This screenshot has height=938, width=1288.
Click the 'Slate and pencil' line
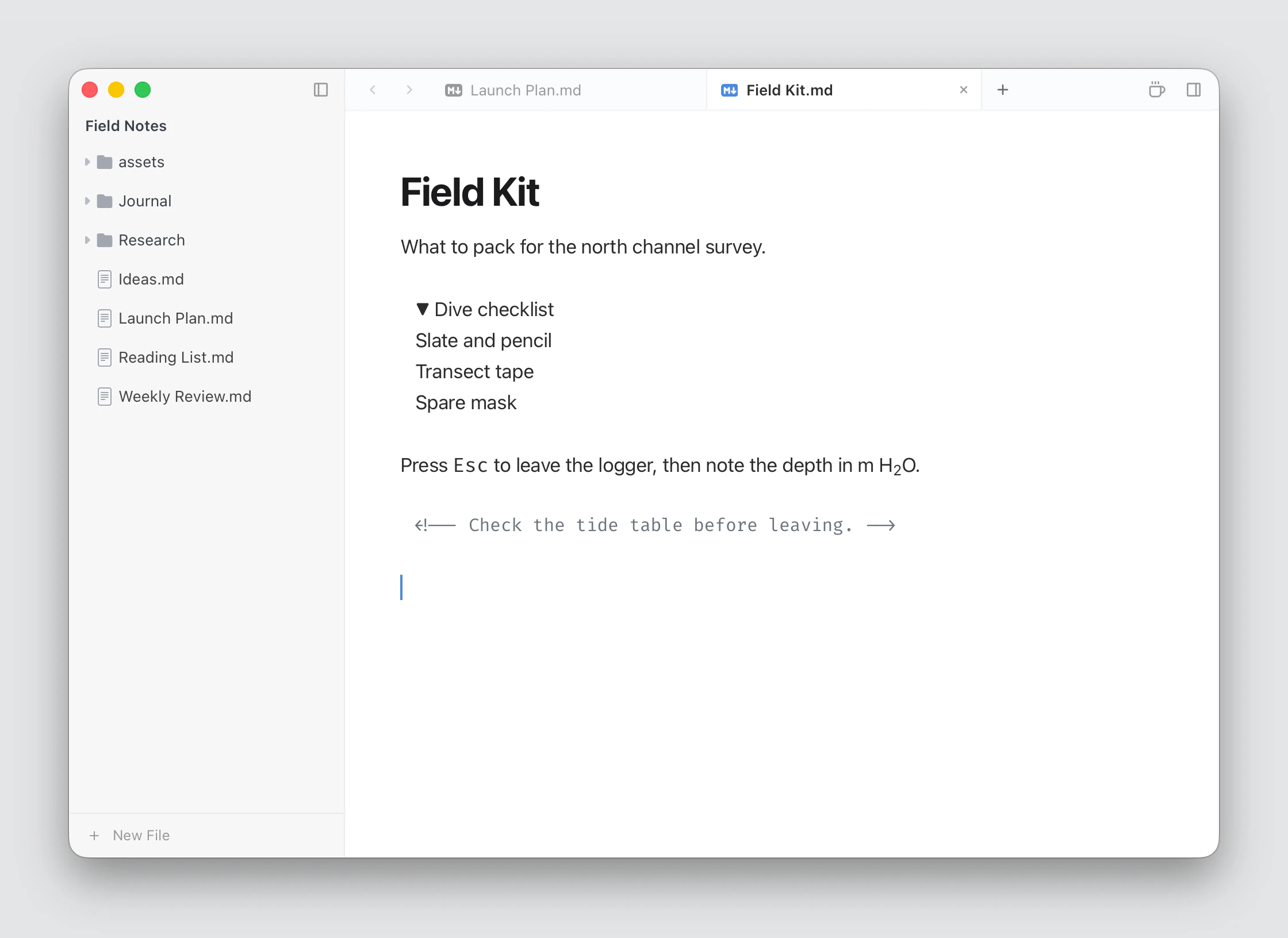pyautogui.click(x=484, y=340)
